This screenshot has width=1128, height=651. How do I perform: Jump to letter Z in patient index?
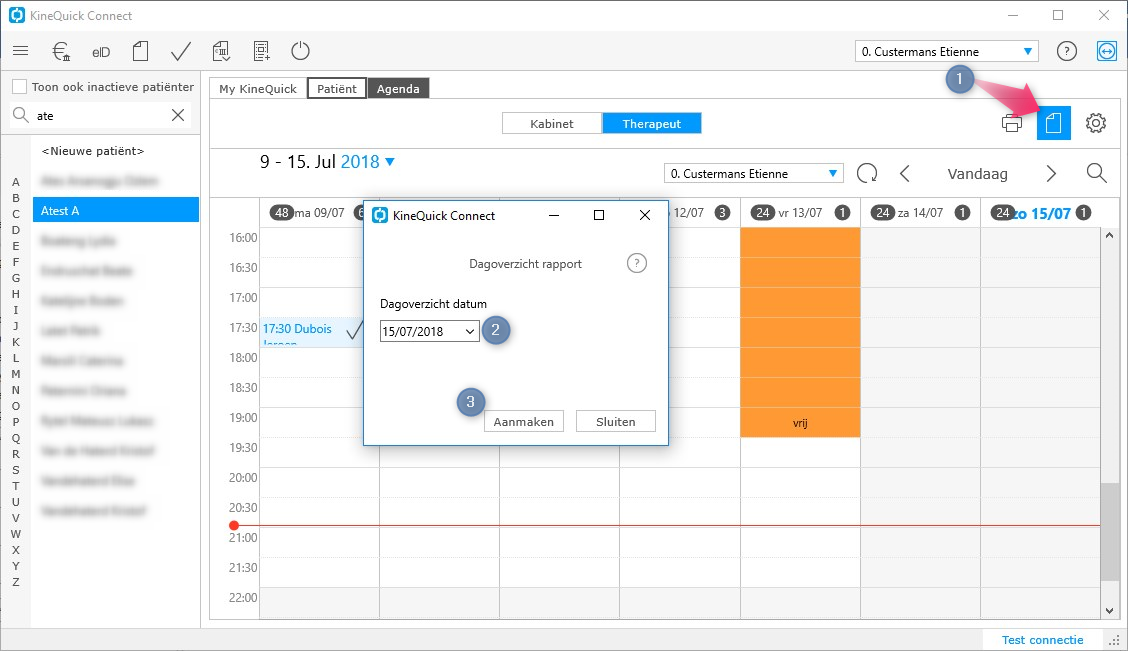click(x=16, y=582)
